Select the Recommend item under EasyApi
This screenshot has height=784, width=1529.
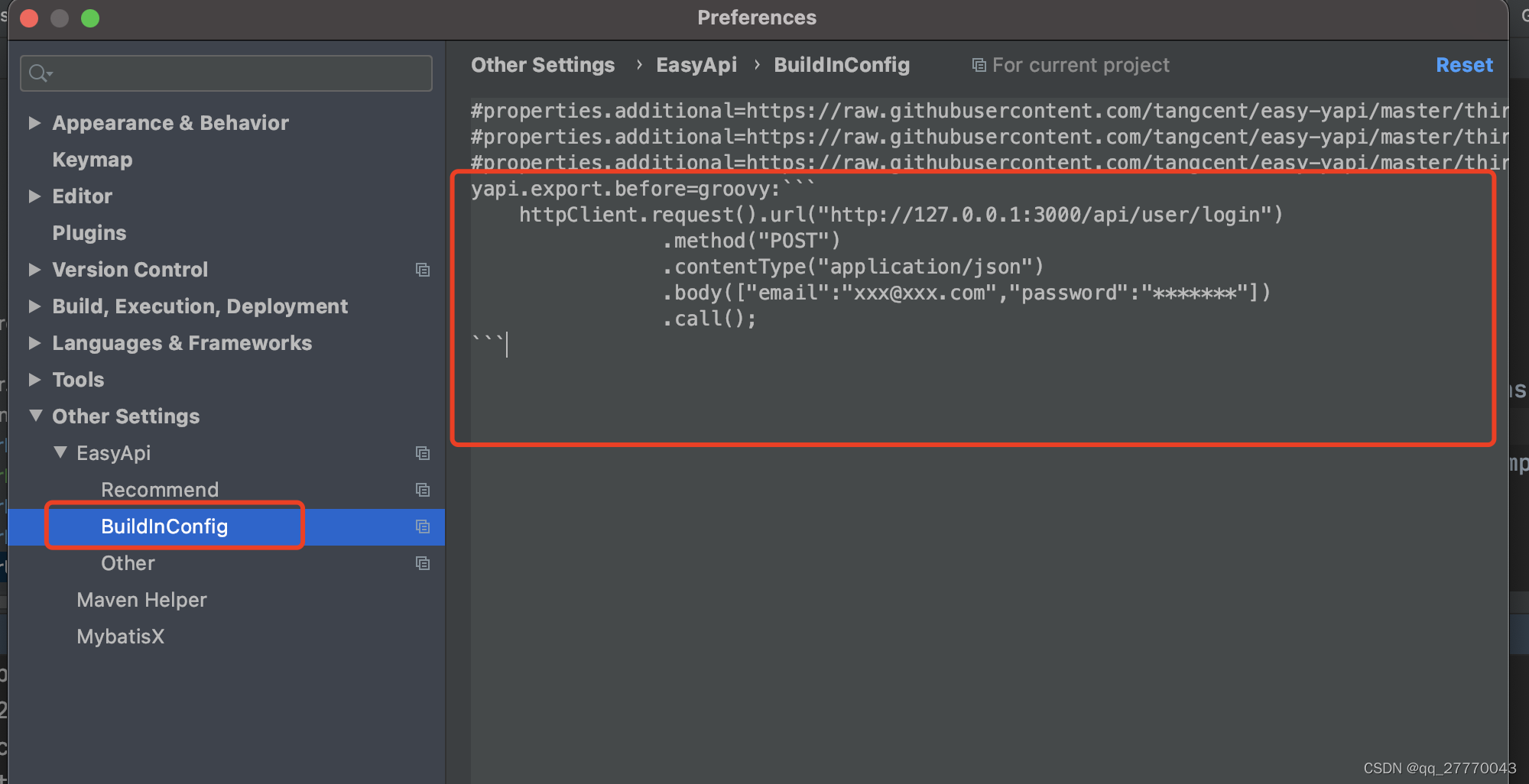[x=160, y=490]
